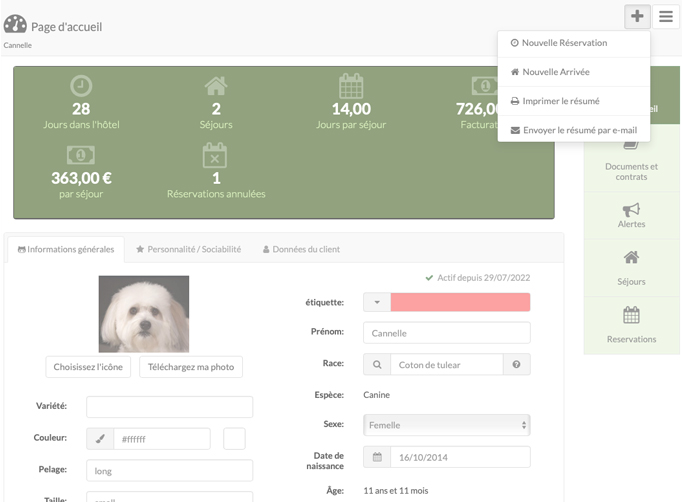Screen dimensions: 682x502
Task: Switch to Informations générales tab
Action: pos(66,249)
